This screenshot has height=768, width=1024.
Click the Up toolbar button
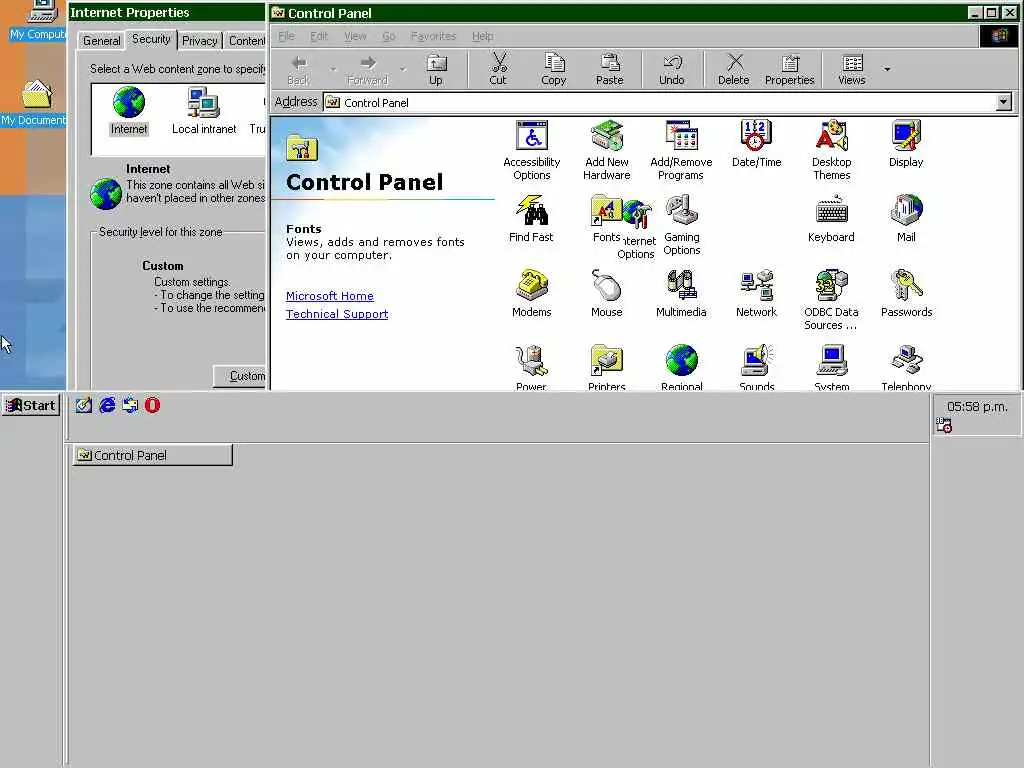(436, 69)
